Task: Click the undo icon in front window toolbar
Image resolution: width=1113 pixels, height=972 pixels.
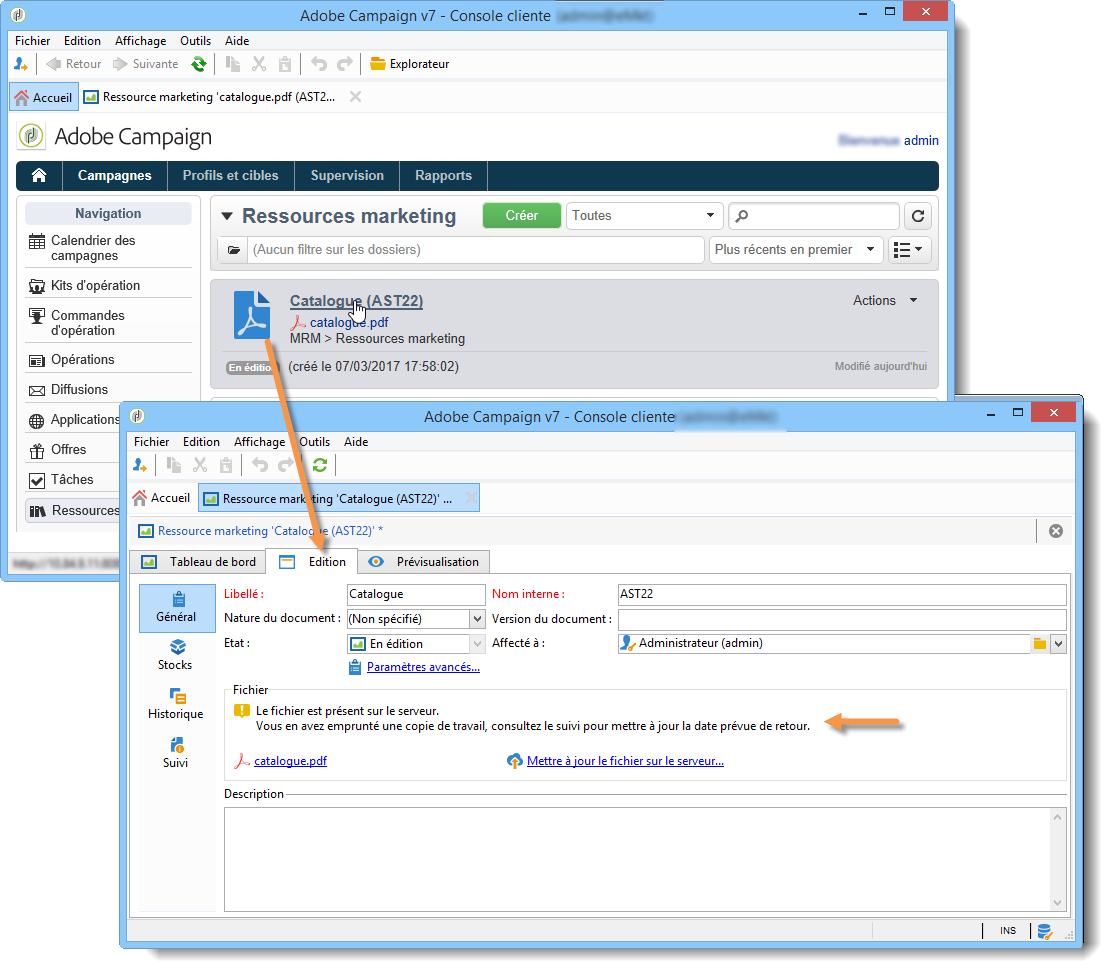Action: pos(260,465)
